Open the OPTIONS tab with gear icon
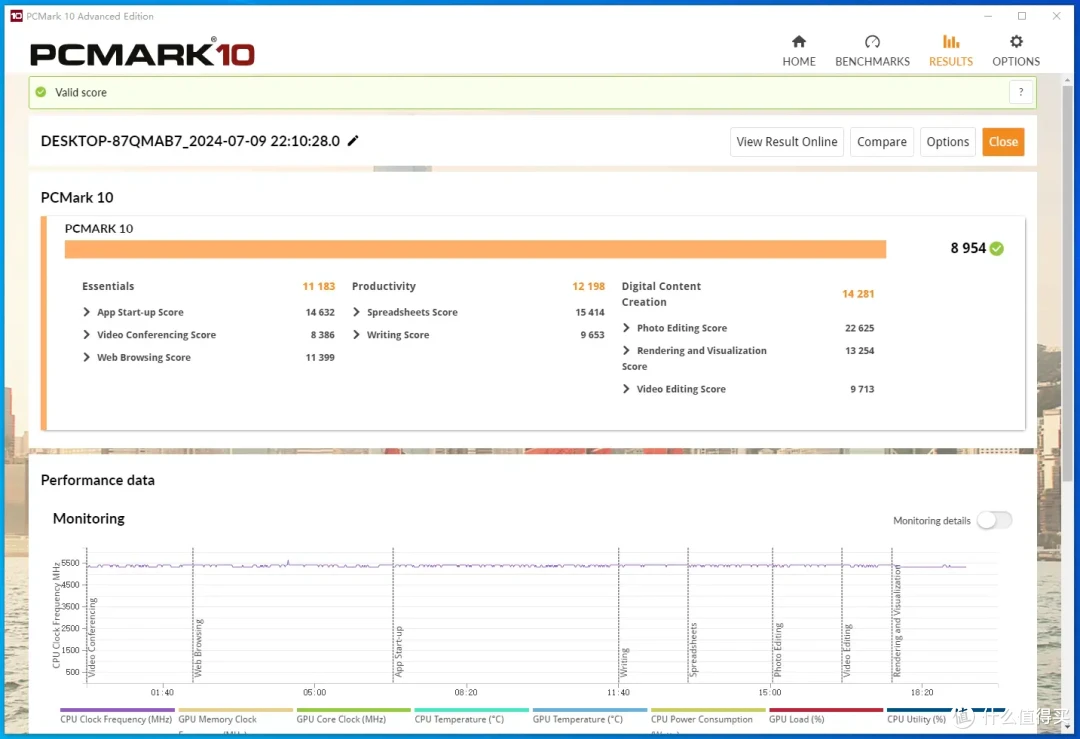The width and height of the screenshot is (1080, 739). click(1016, 51)
